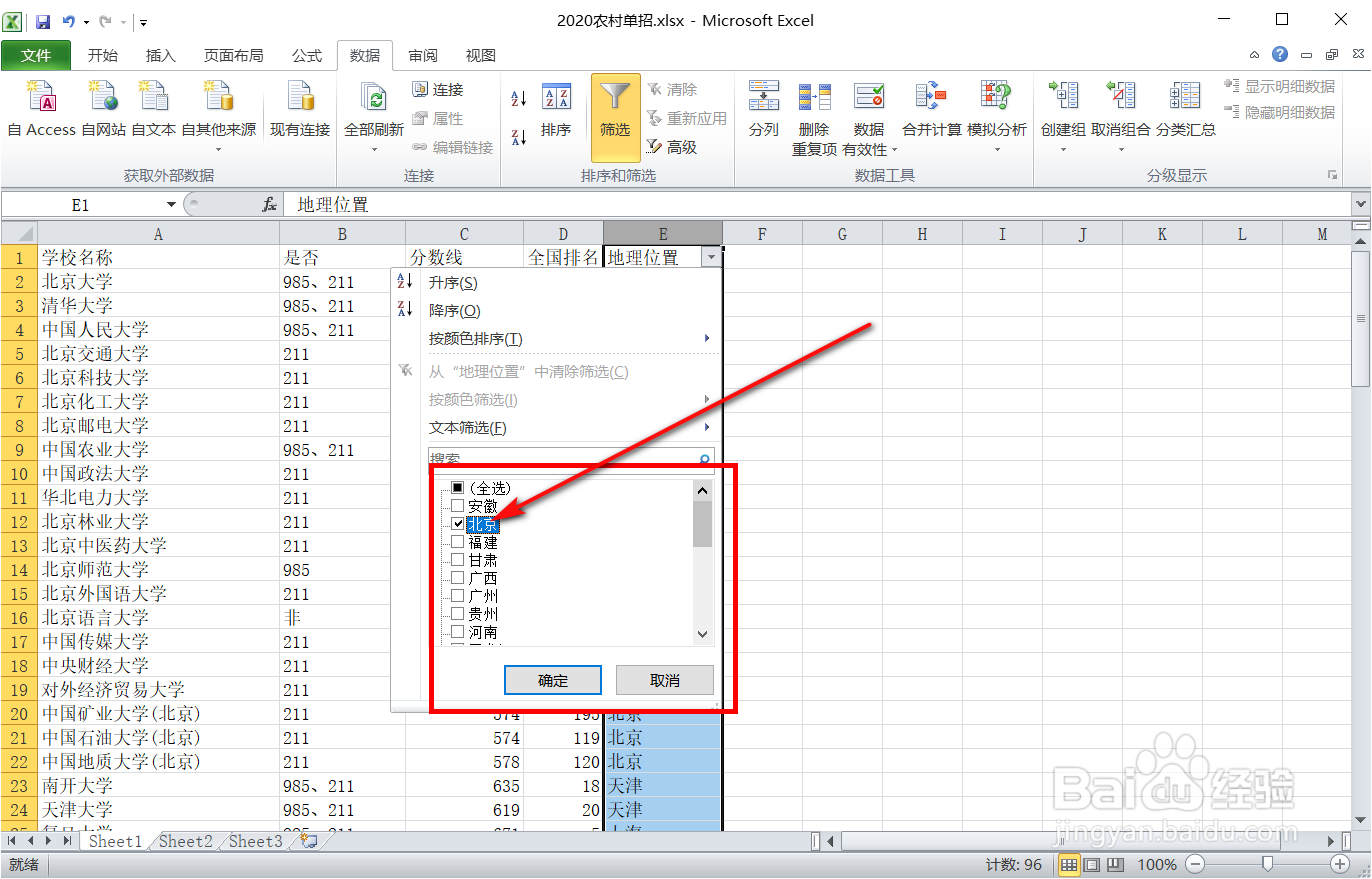This screenshot has width=1372, height=879.
Task: Switch to the 开始 (Home) tab
Action: [x=102, y=56]
